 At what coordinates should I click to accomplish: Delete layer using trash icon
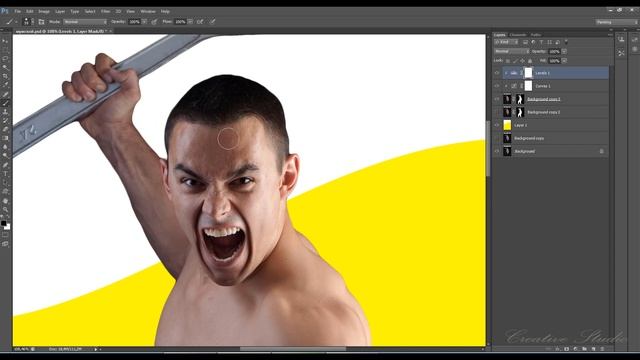tap(602, 349)
